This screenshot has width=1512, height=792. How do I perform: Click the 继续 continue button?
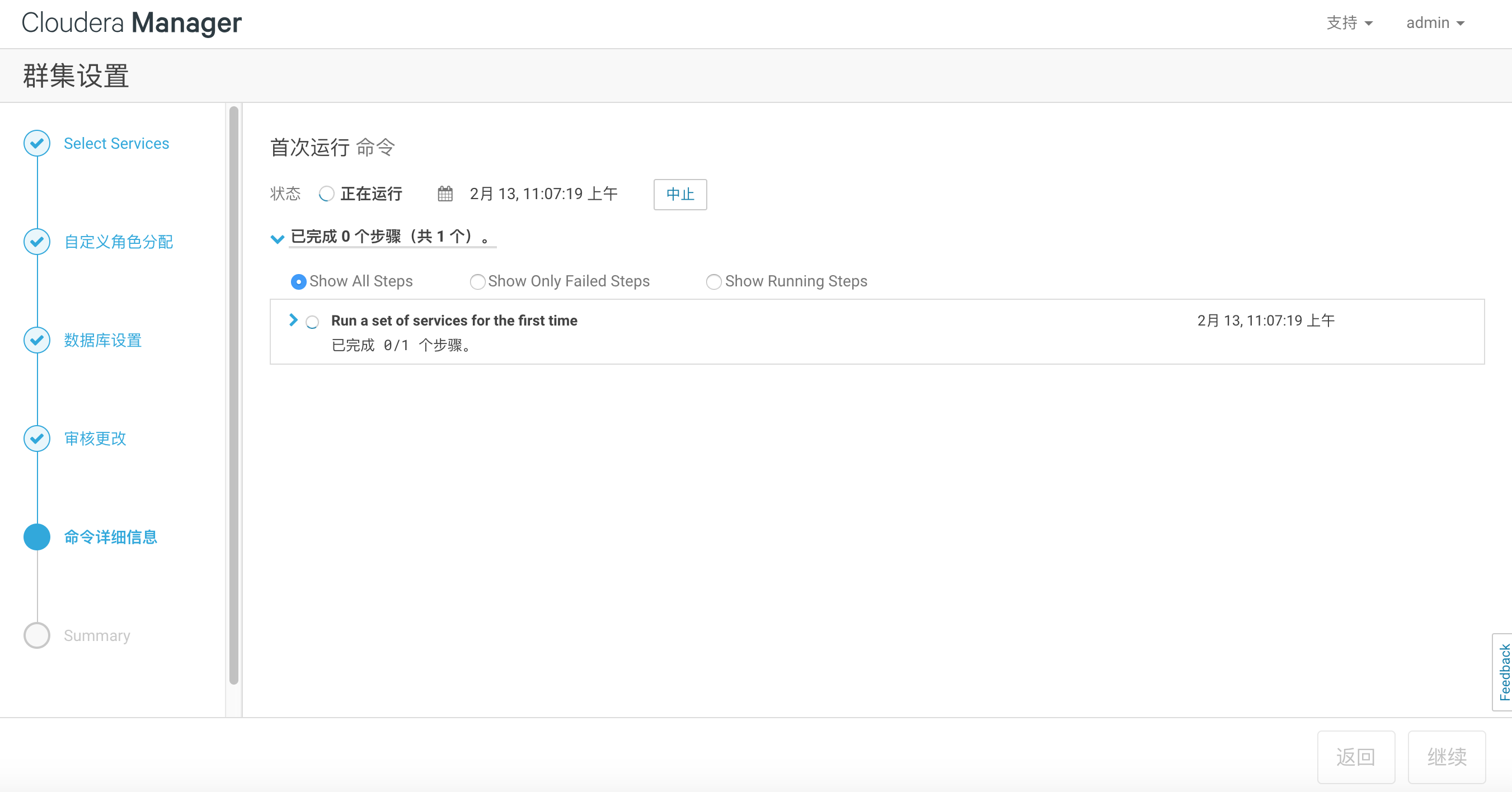pyautogui.click(x=1447, y=757)
